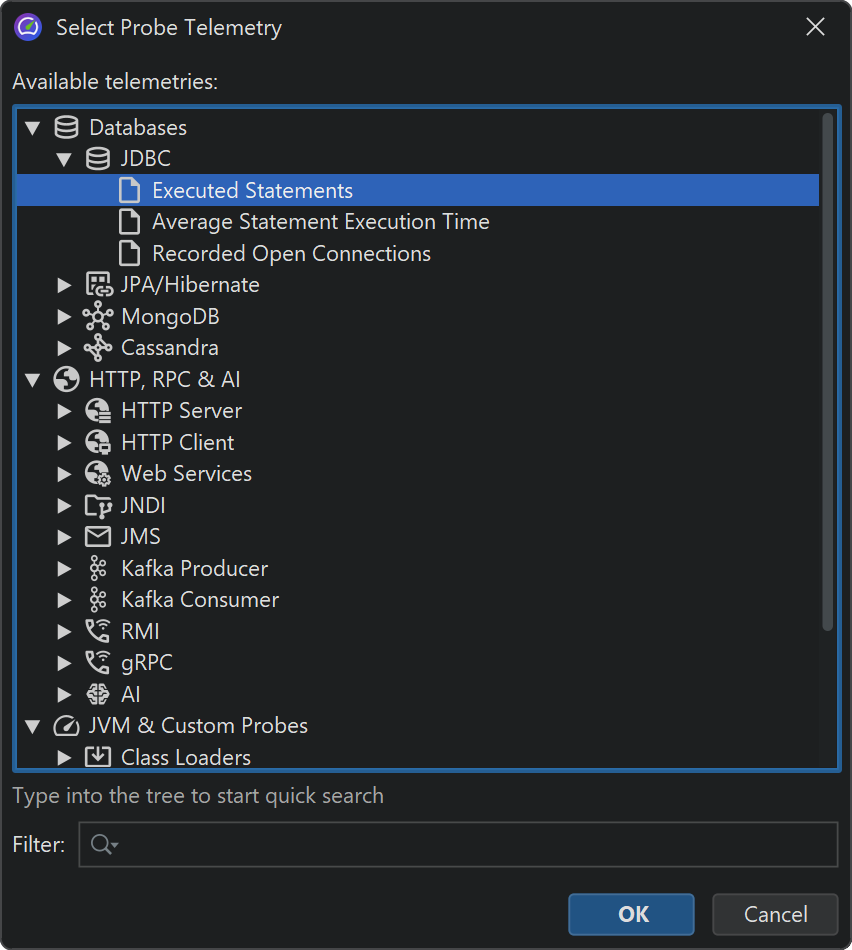
Task: Click the Cassandra node icon
Action: pos(98,348)
